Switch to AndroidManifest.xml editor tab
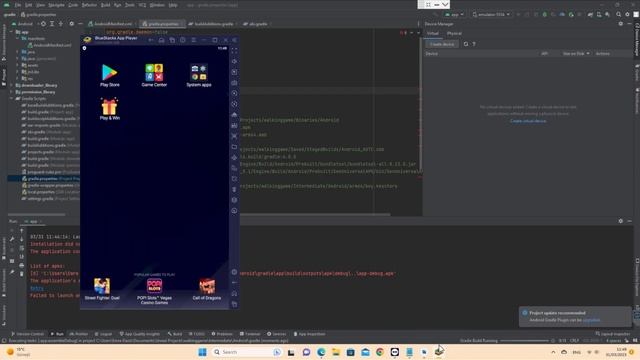Viewport: 640px width, 360px height. point(111,24)
